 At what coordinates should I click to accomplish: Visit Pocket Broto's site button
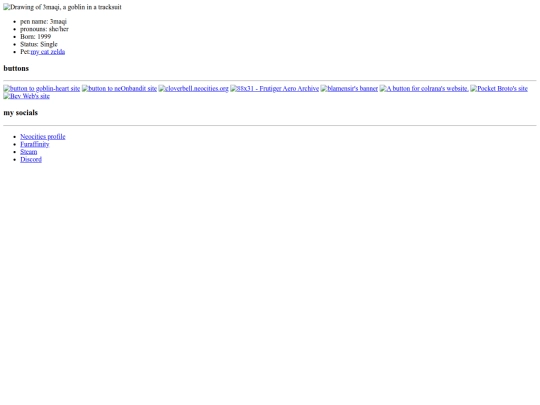tap(499, 89)
